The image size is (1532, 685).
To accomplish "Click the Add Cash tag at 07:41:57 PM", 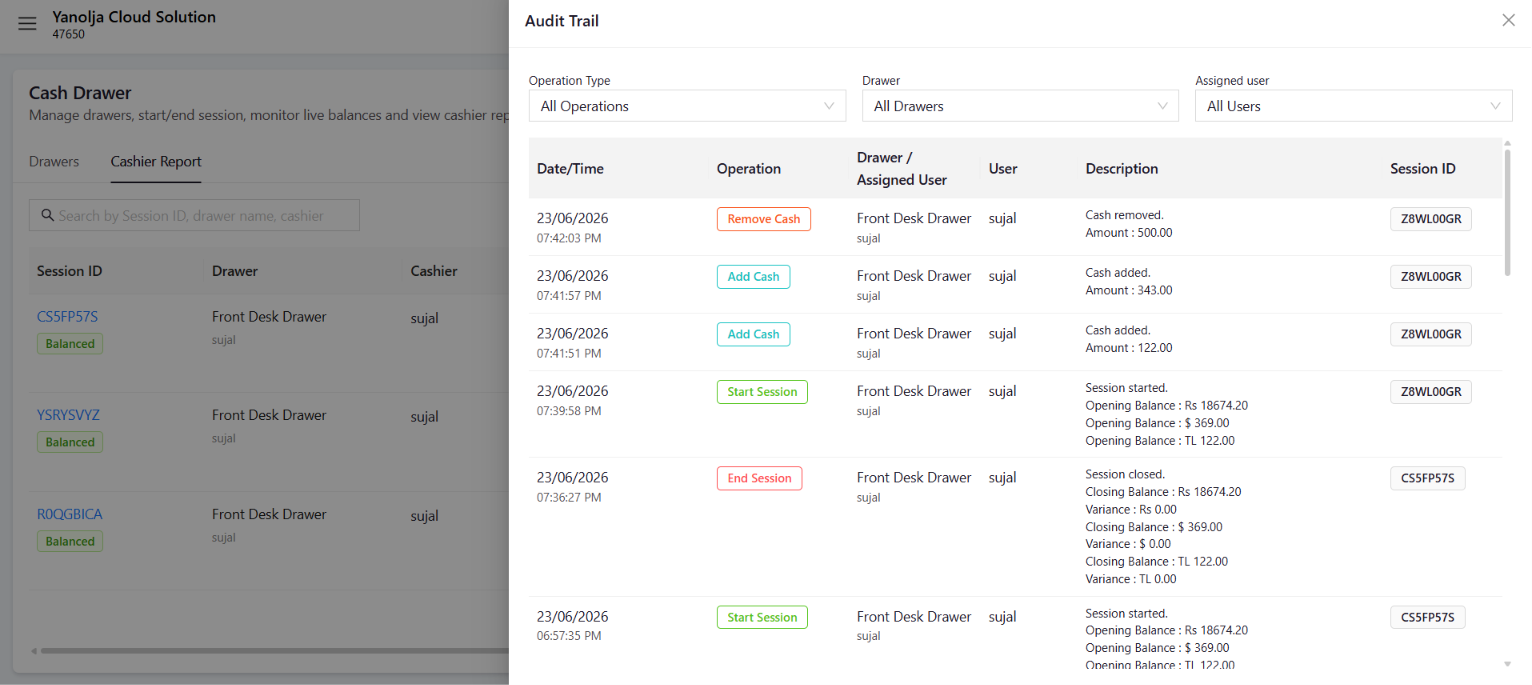I will [x=753, y=277].
